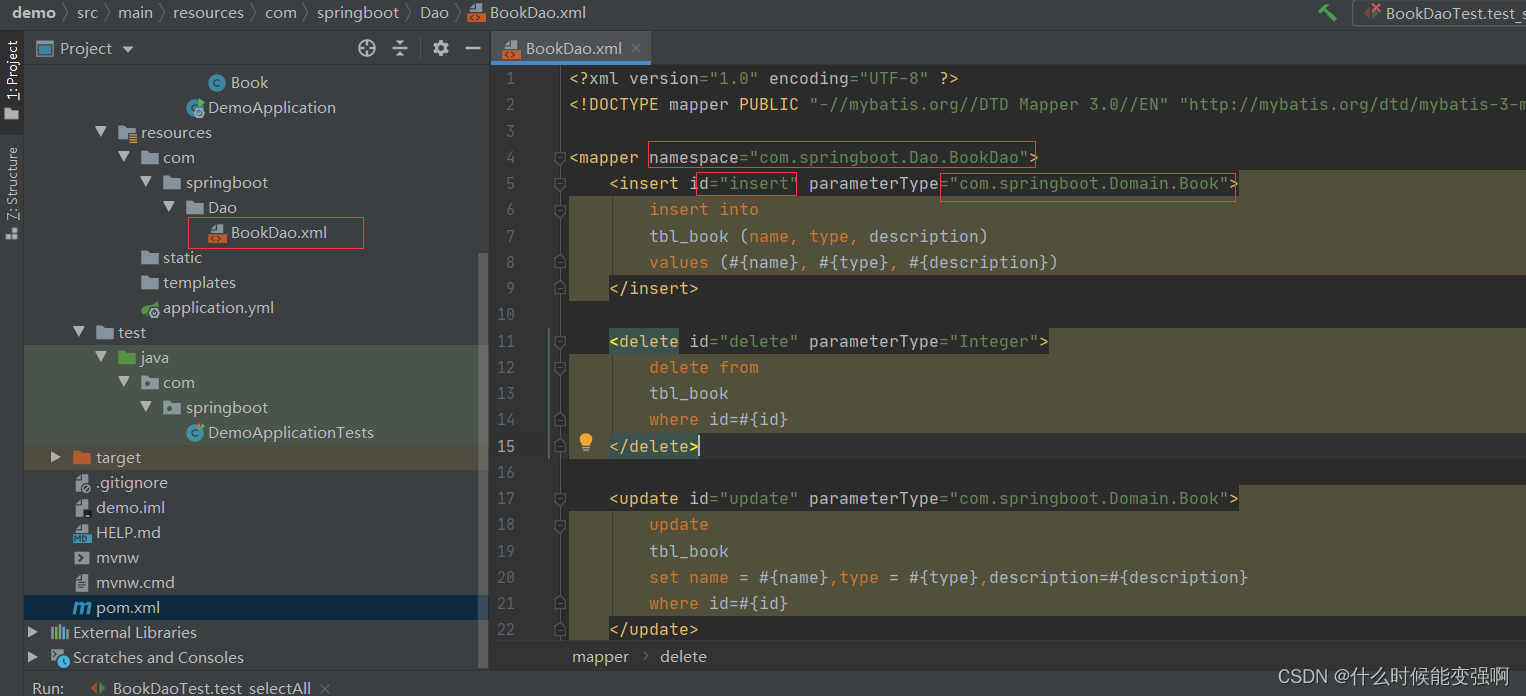Image resolution: width=1526 pixels, height=696 pixels.
Task: Click the green Build hammer icon
Action: point(1327,13)
